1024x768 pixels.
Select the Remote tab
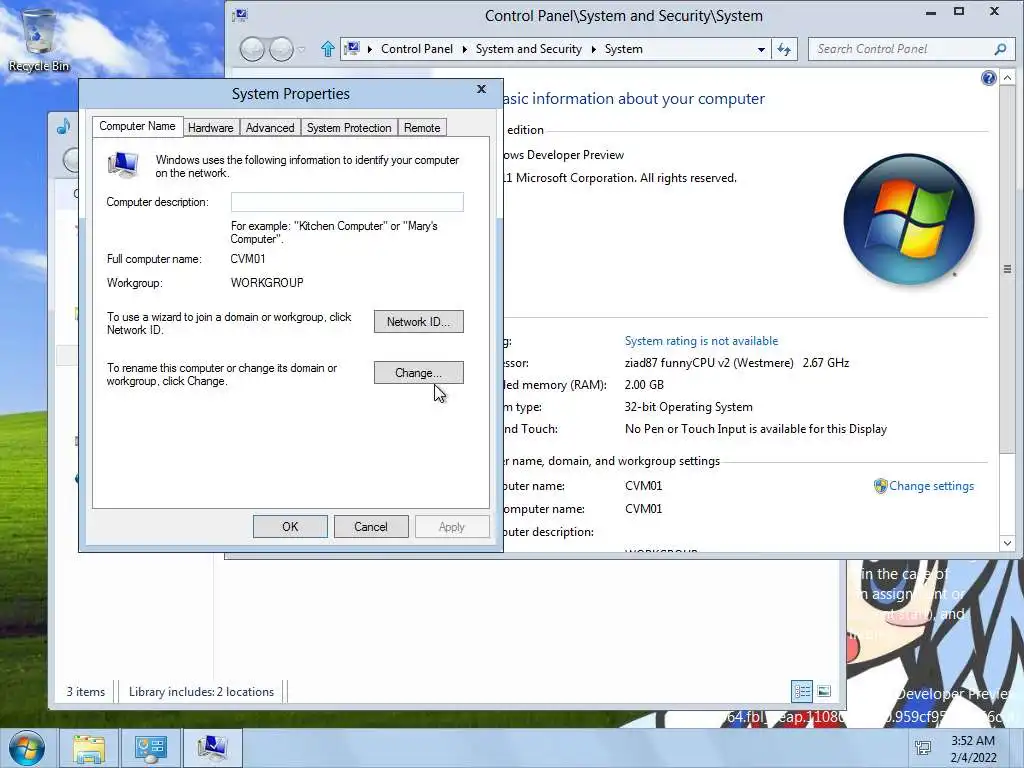click(x=422, y=128)
